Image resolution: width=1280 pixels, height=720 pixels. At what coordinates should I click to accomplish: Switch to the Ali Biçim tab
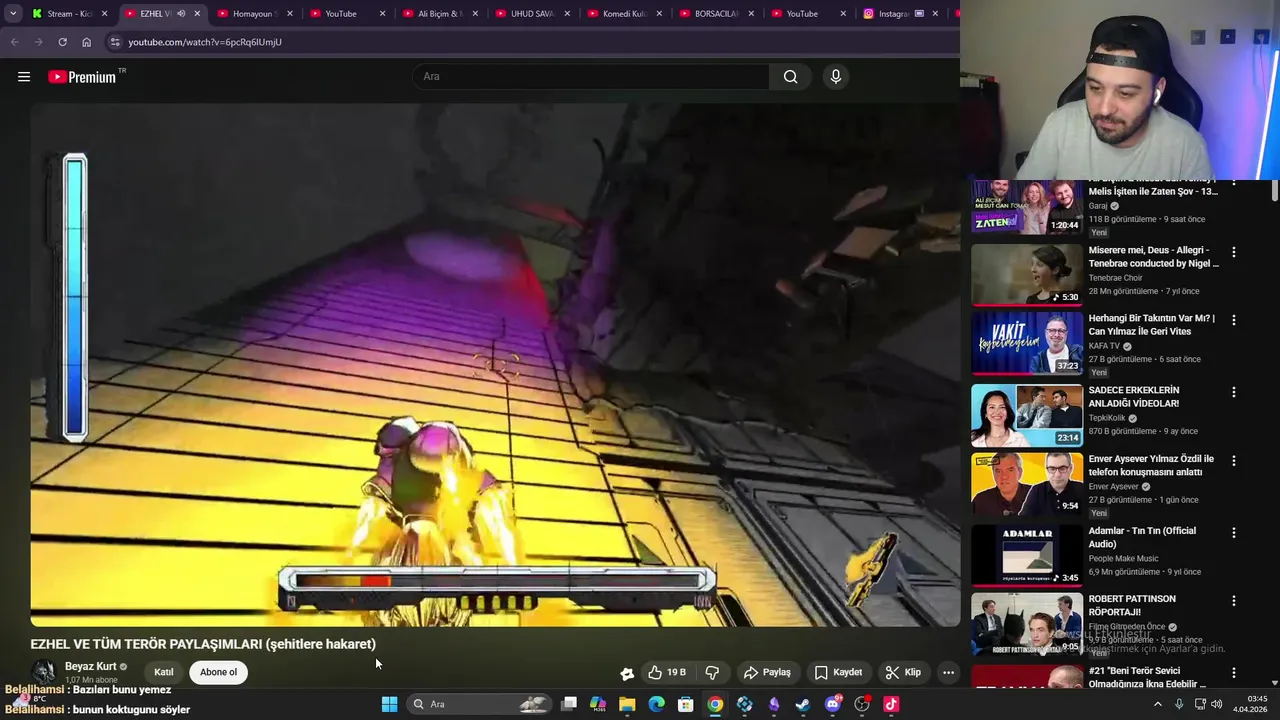click(440, 14)
